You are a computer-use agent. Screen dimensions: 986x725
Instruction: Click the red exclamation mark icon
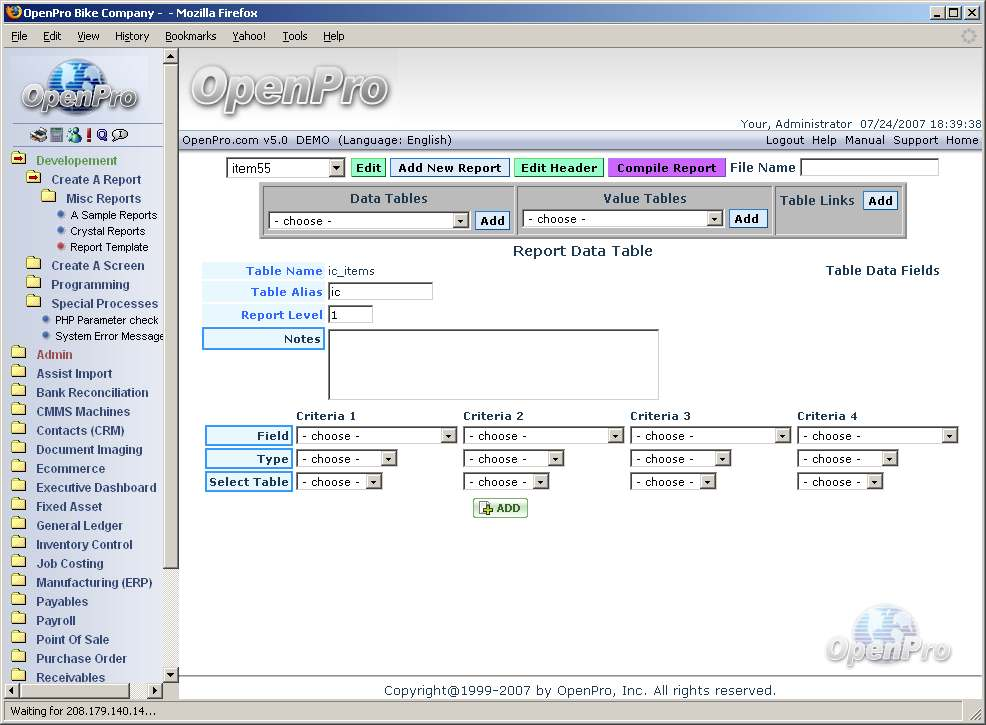tap(89, 135)
